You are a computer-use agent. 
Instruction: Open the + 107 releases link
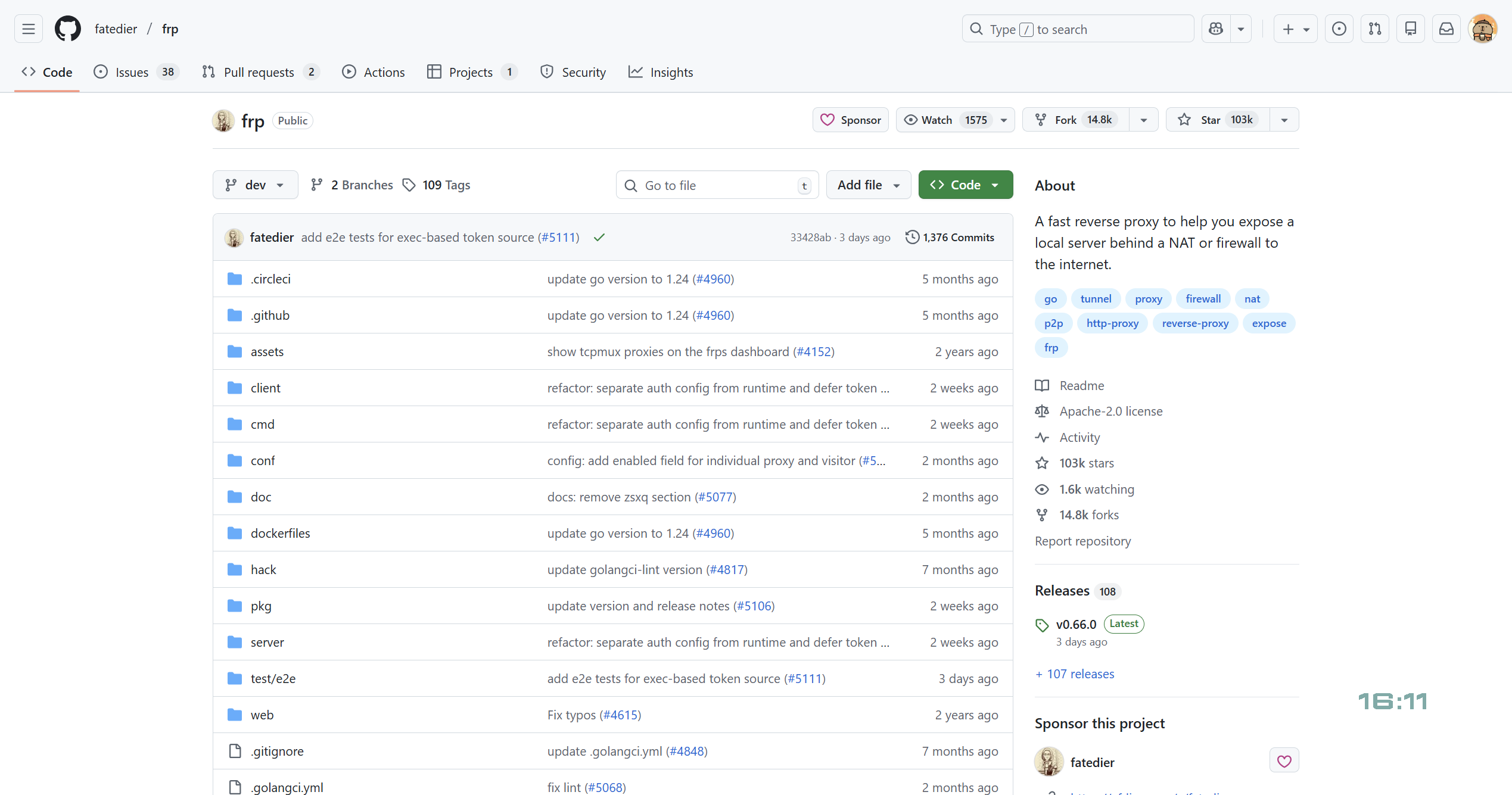point(1075,674)
